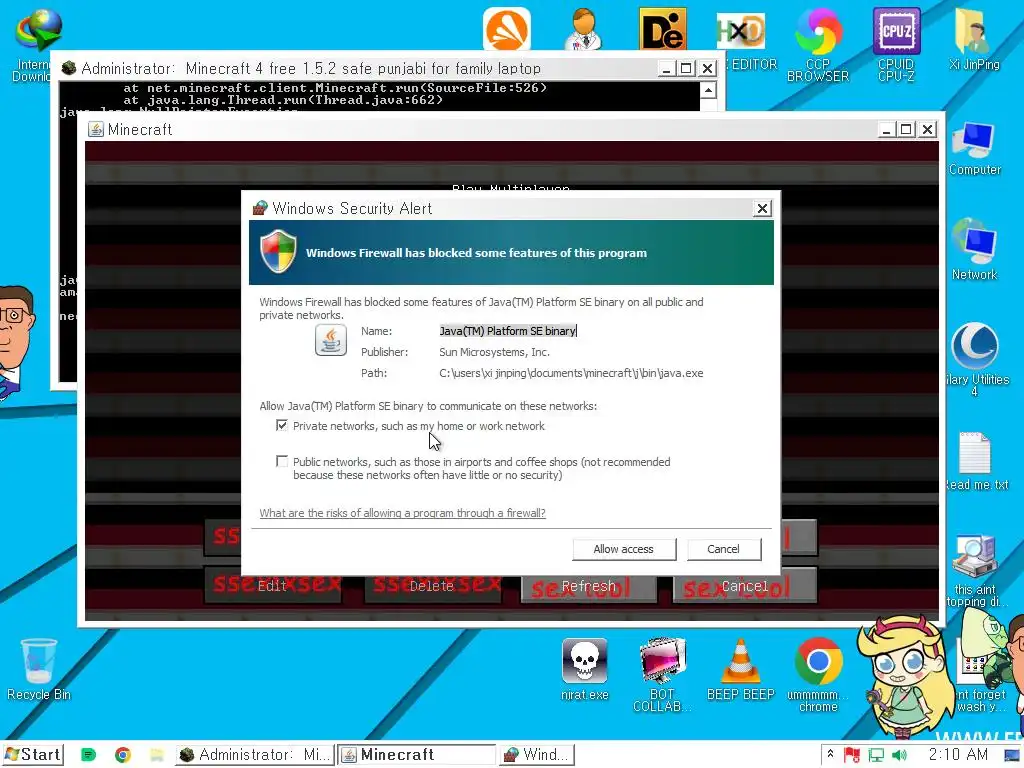
Task: Minimize the Administrator console window
Action: click(666, 69)
